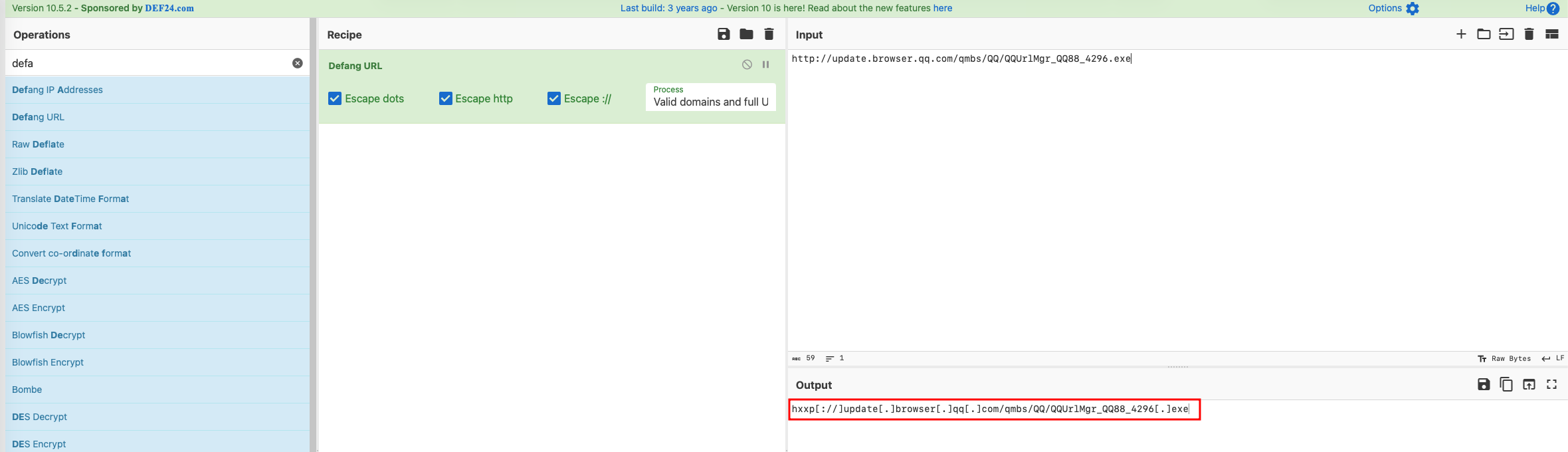Change end of line sequence LF
The width and height of the screenshot is (1568, 452).
[1553, 358]
